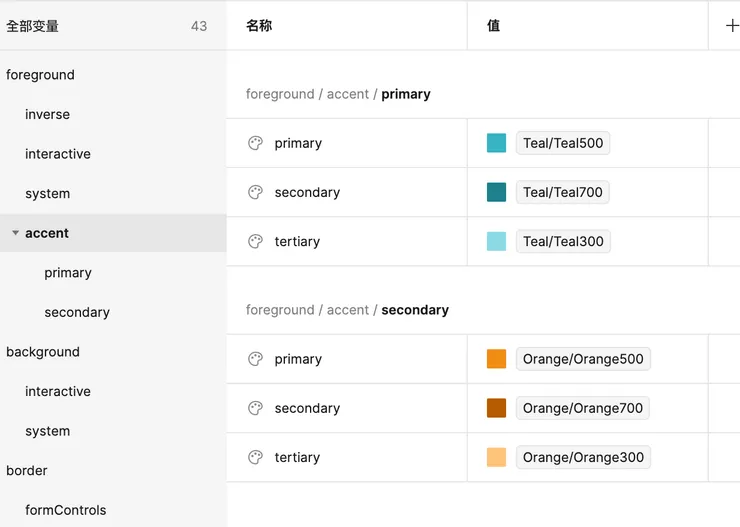740x527 pixels.
Task: Click the 名称 column header
Action: point(259,26)
